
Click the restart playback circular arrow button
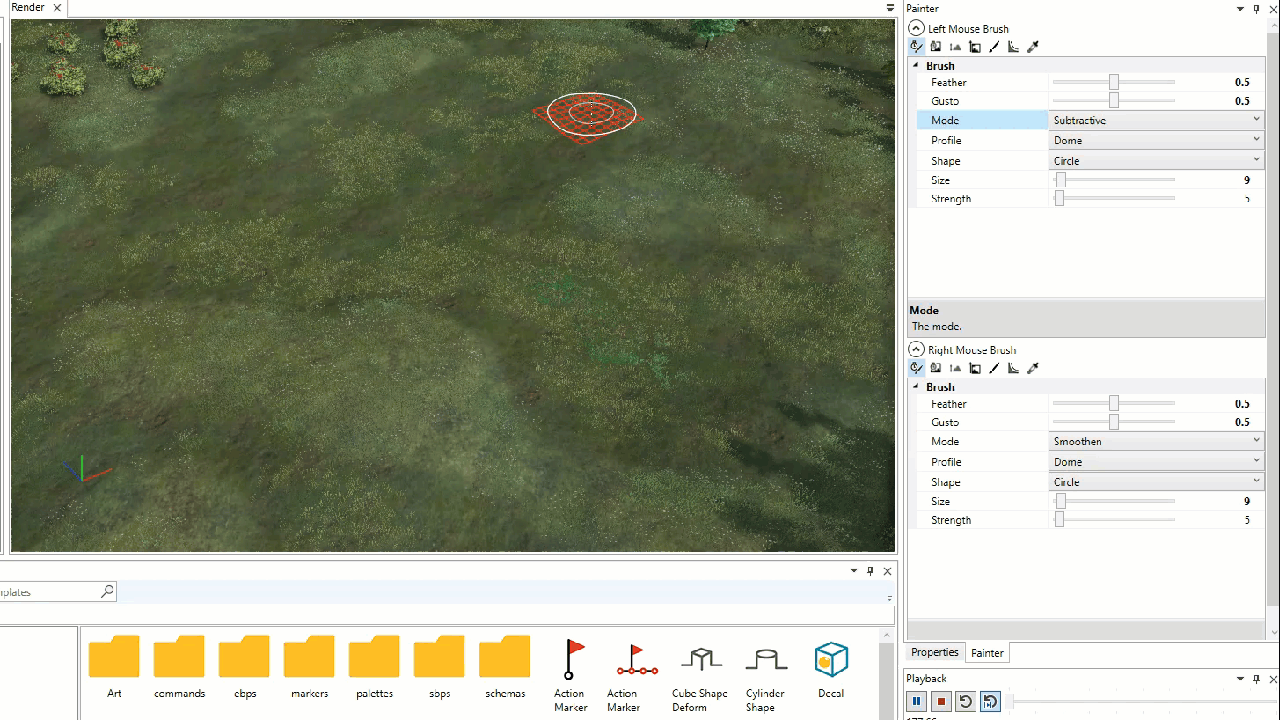click(x=965, y=702)
